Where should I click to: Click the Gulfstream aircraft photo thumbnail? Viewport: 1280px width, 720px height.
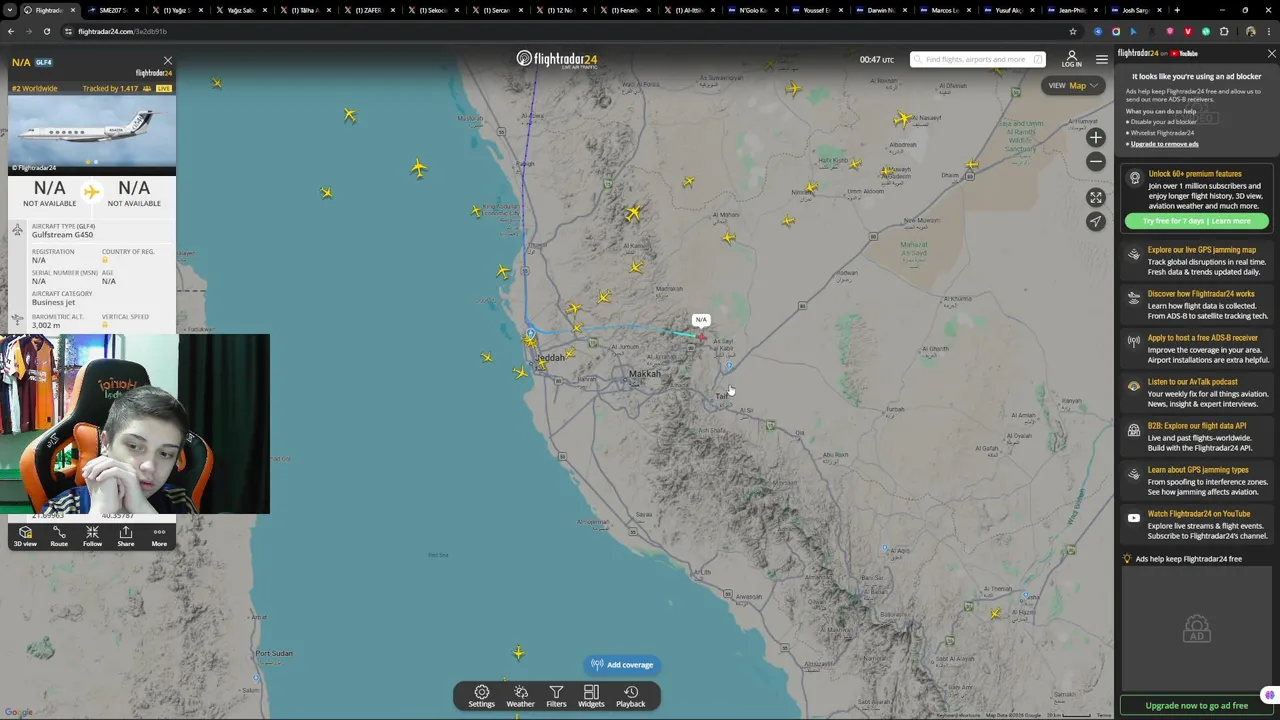[91, 134]
